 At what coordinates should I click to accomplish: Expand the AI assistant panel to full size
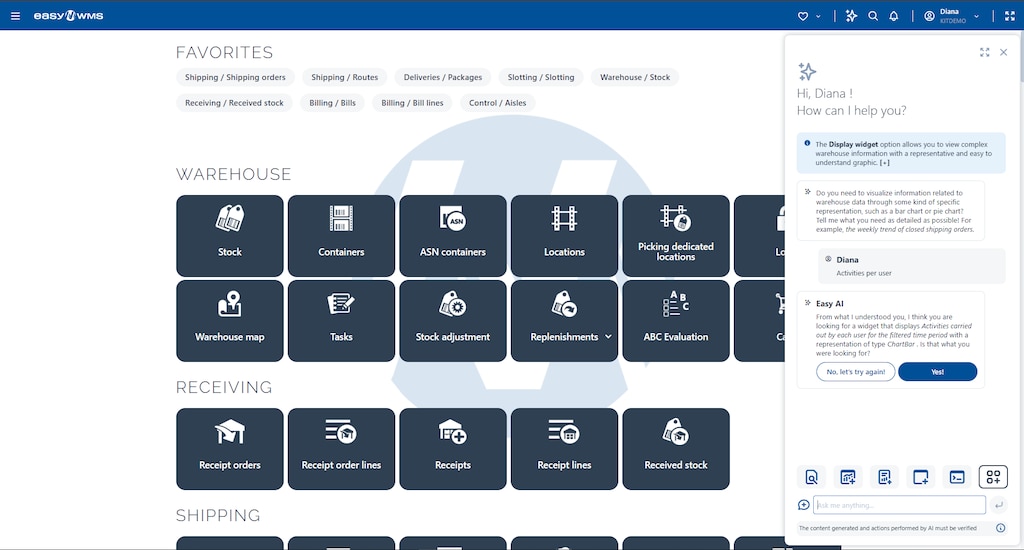point(984,52)
